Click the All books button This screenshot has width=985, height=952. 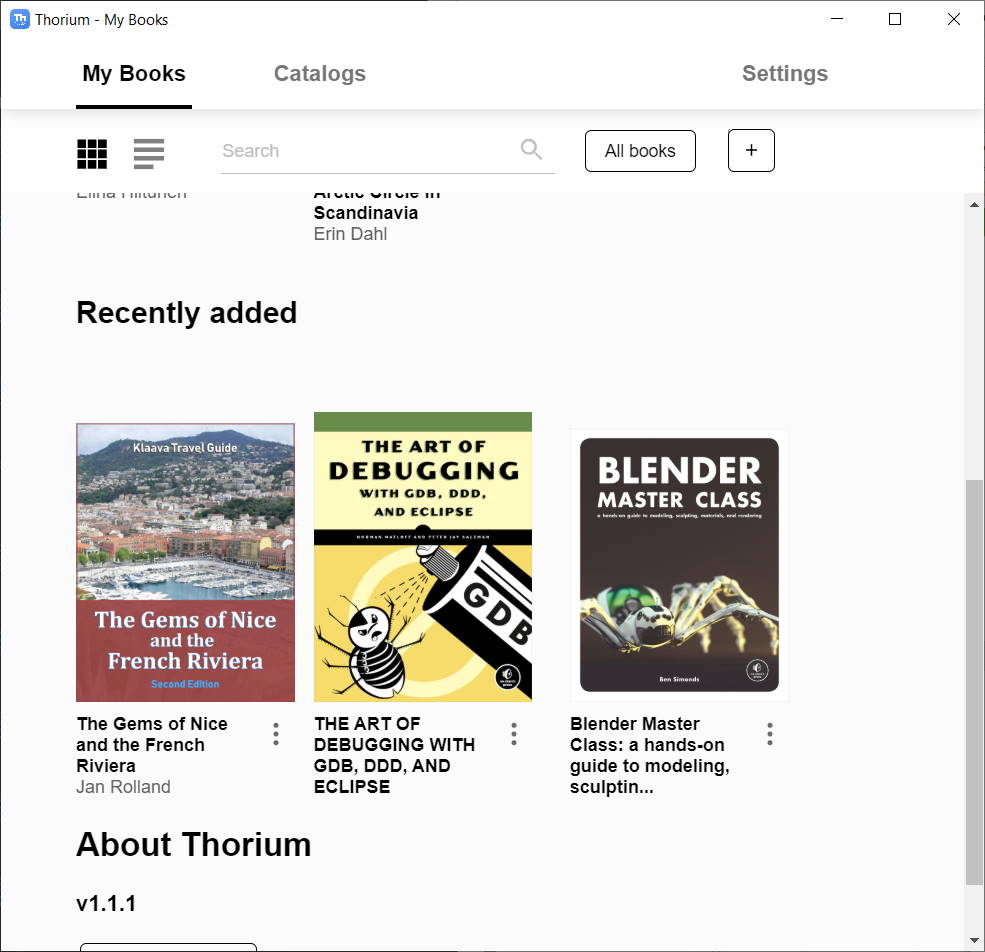640,151
